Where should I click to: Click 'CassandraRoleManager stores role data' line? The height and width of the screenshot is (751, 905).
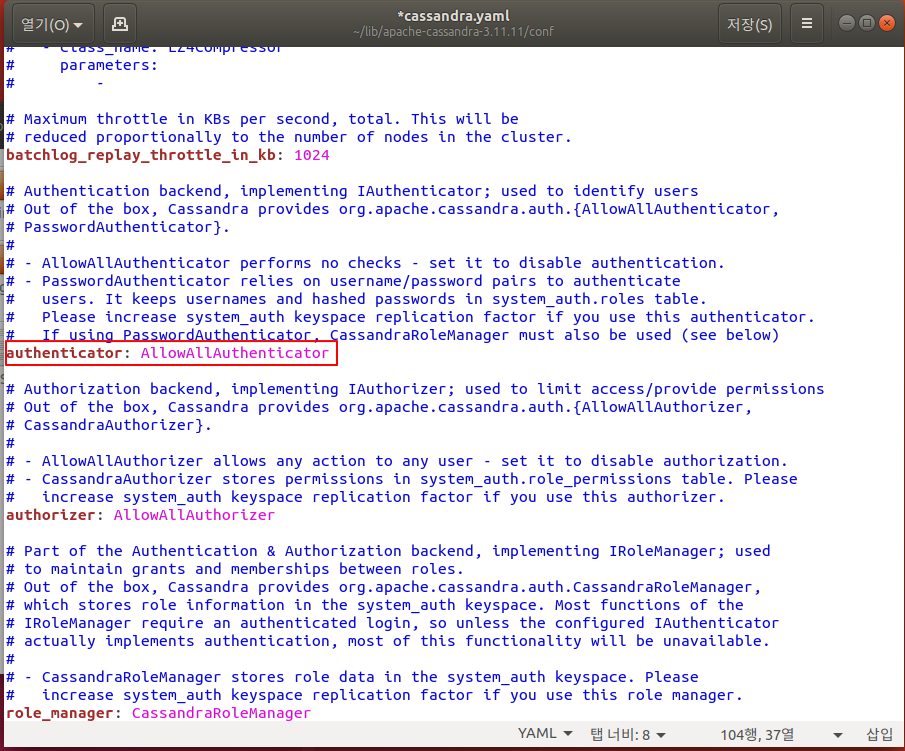pyautogui.click(x=352, y=677)
